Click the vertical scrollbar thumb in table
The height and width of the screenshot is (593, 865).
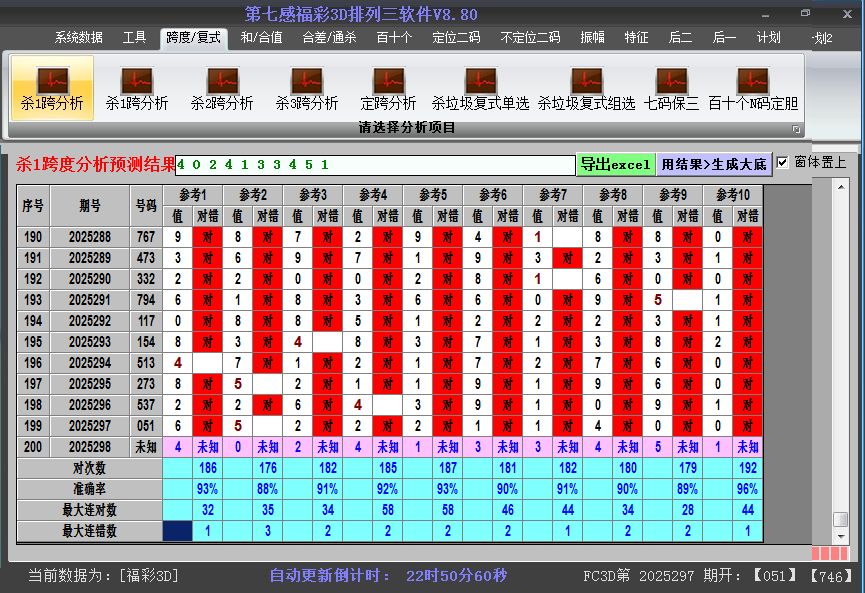coord(841,520)
